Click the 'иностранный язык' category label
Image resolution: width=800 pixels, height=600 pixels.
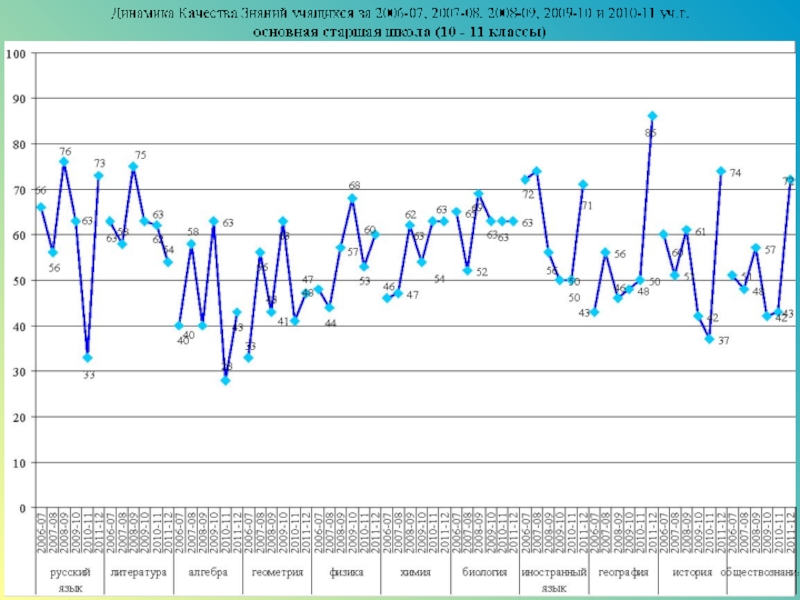tap(554, 580)
